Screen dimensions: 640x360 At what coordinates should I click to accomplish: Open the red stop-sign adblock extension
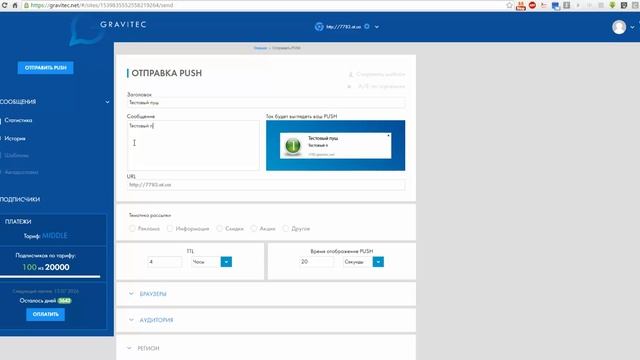[532, 5]
